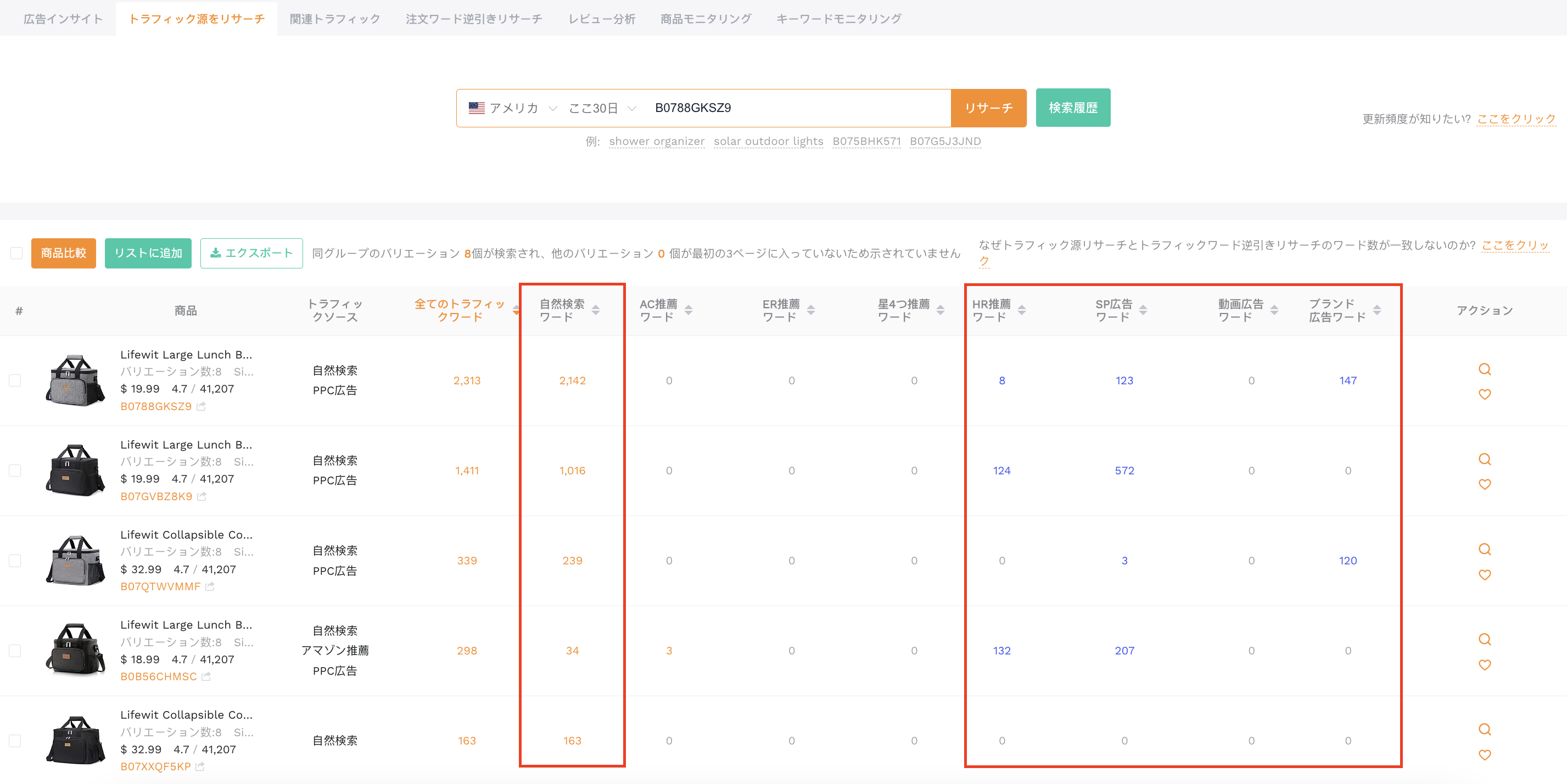The width and height of the screenshot is (1567, 784).
Task: Open external link icon next to B07QTWVMMF
Action: click(x=210, y=586)
